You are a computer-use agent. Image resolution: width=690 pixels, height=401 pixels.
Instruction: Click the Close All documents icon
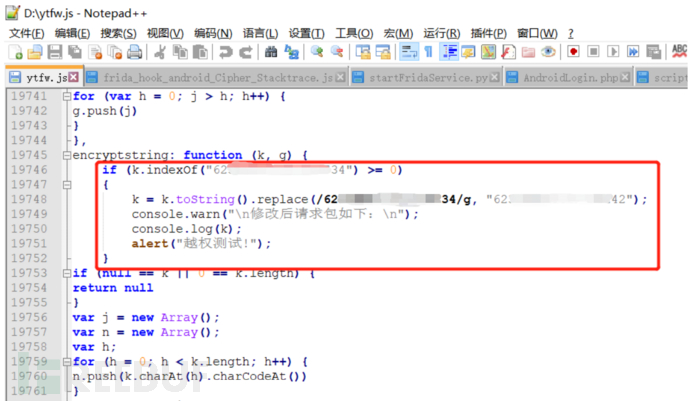click(x=115, y=52)
